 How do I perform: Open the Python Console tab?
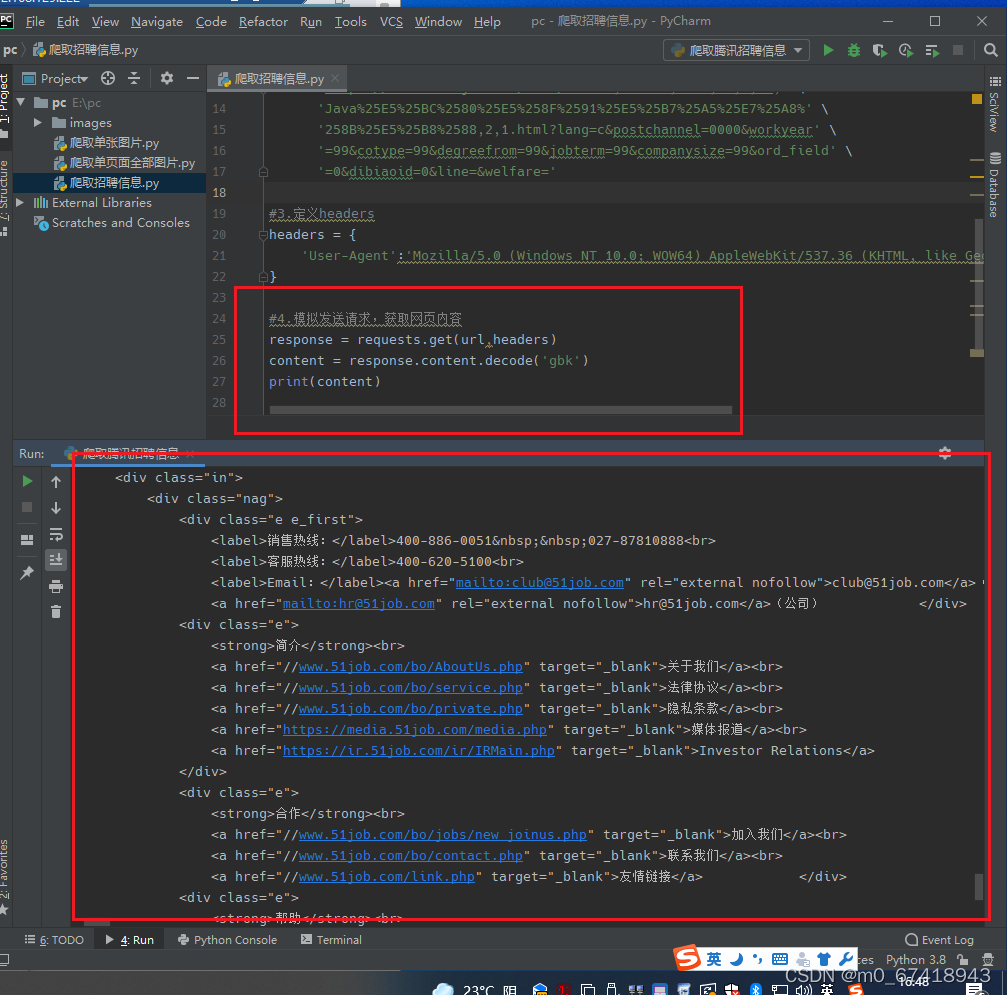(x=227, y=939)
